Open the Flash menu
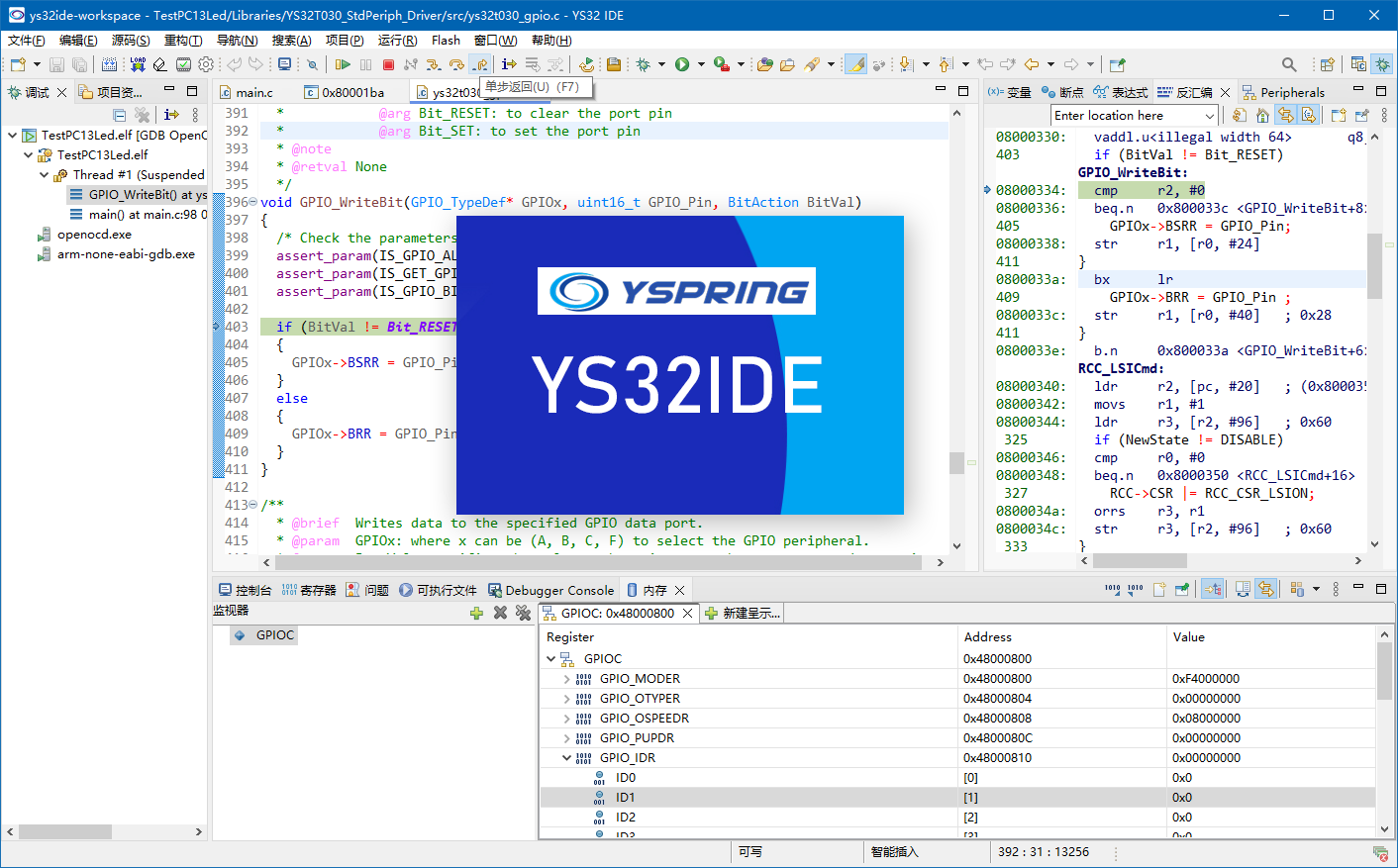The image size is (1398, 868). tap(446, 41)
